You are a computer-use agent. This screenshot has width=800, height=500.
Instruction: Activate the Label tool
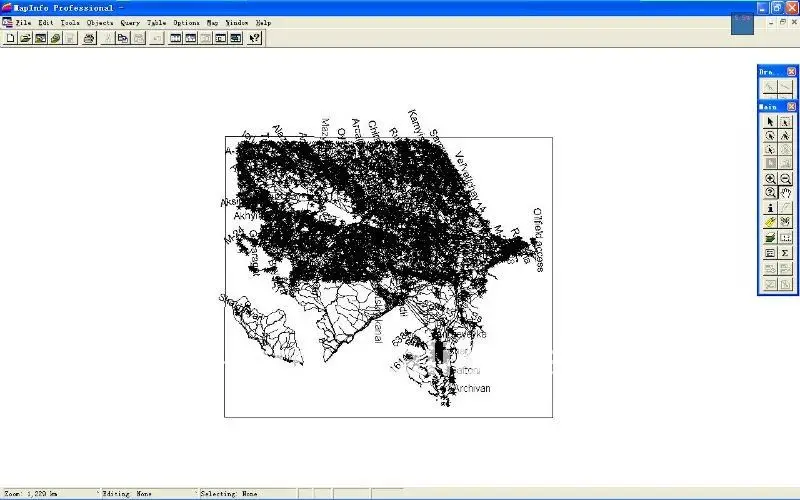(x=770, y=222)
